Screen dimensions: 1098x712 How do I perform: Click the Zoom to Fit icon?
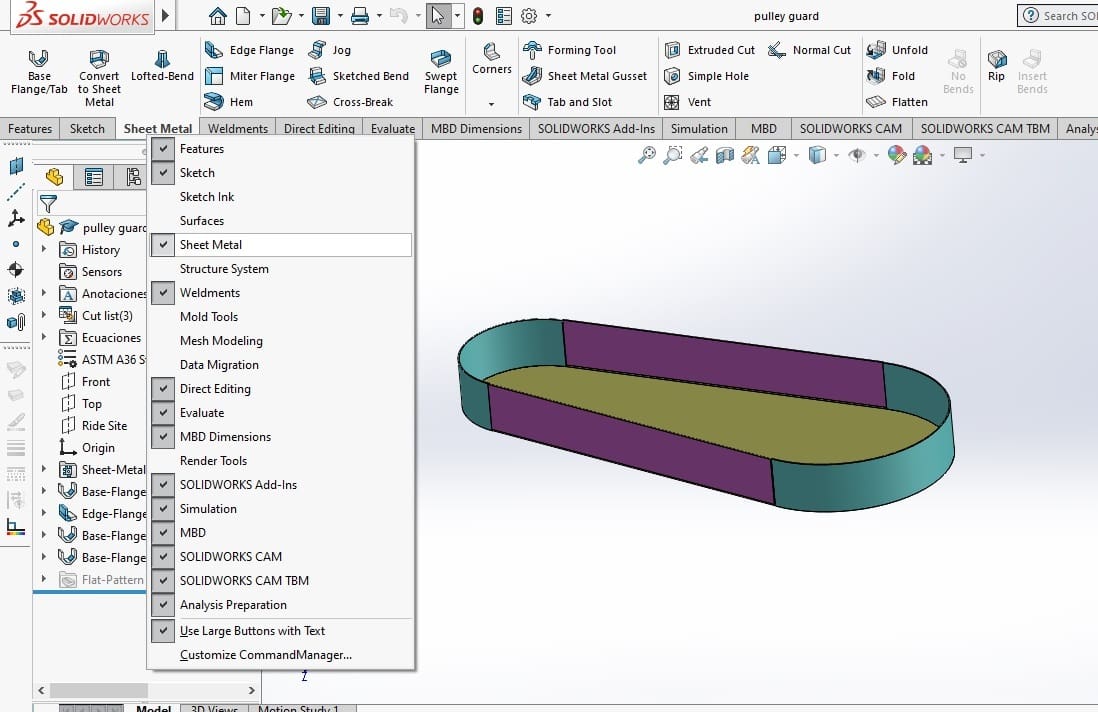646,155
